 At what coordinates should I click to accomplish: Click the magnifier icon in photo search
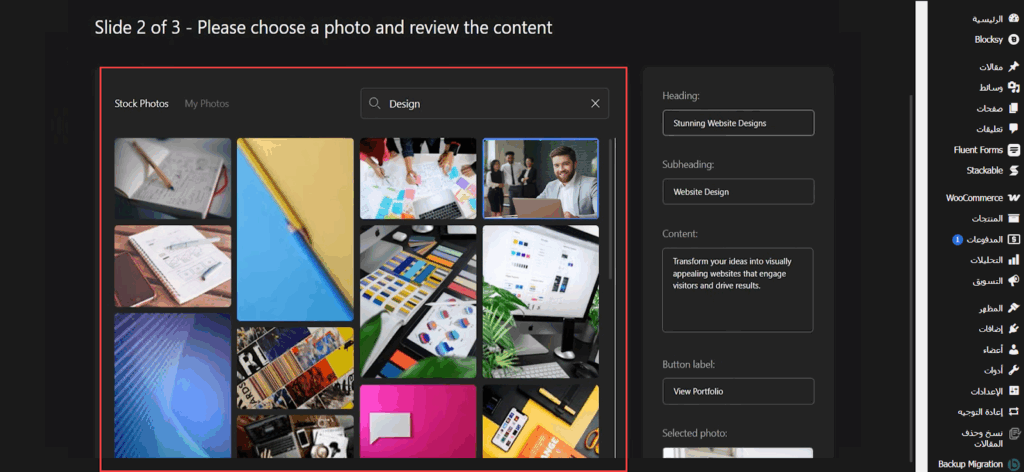point(375,103)
